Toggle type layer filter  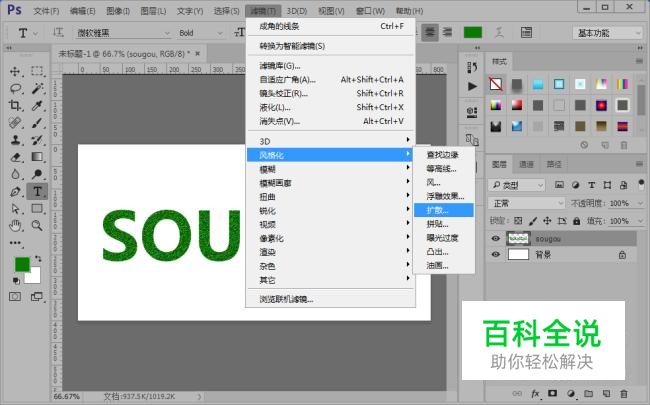pos(592,185)
